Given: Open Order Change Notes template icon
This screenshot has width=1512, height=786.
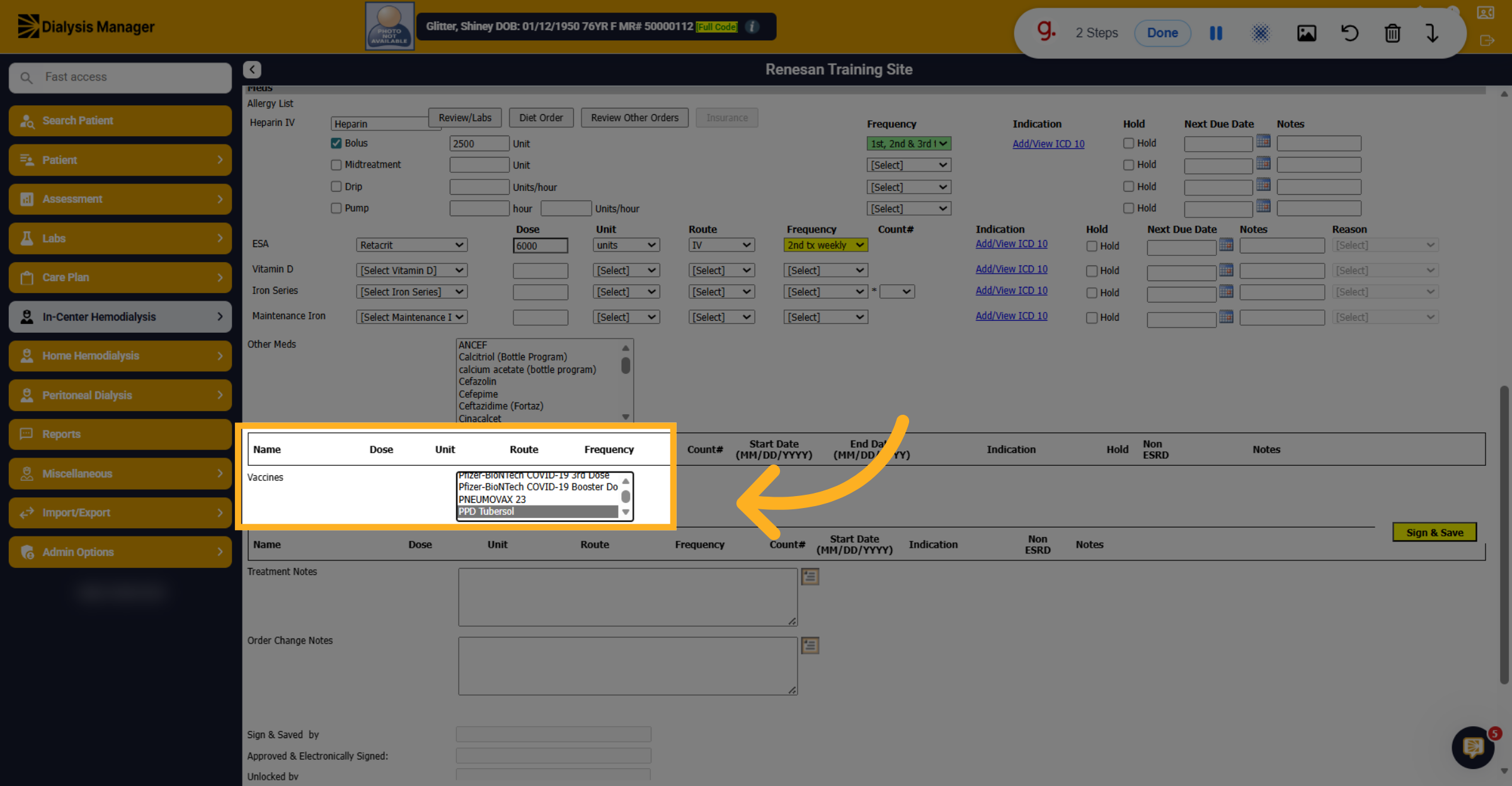Looking at the screenshot, I should click(810, 645).
